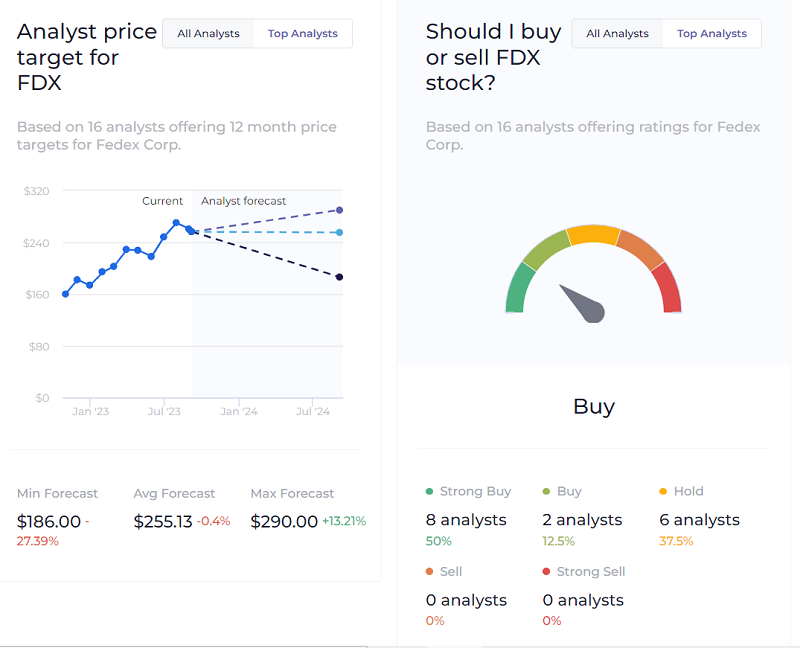Screen dimensions: 800x648
Task: Click the yellow Hold legend dot
Action: [663, 492]
